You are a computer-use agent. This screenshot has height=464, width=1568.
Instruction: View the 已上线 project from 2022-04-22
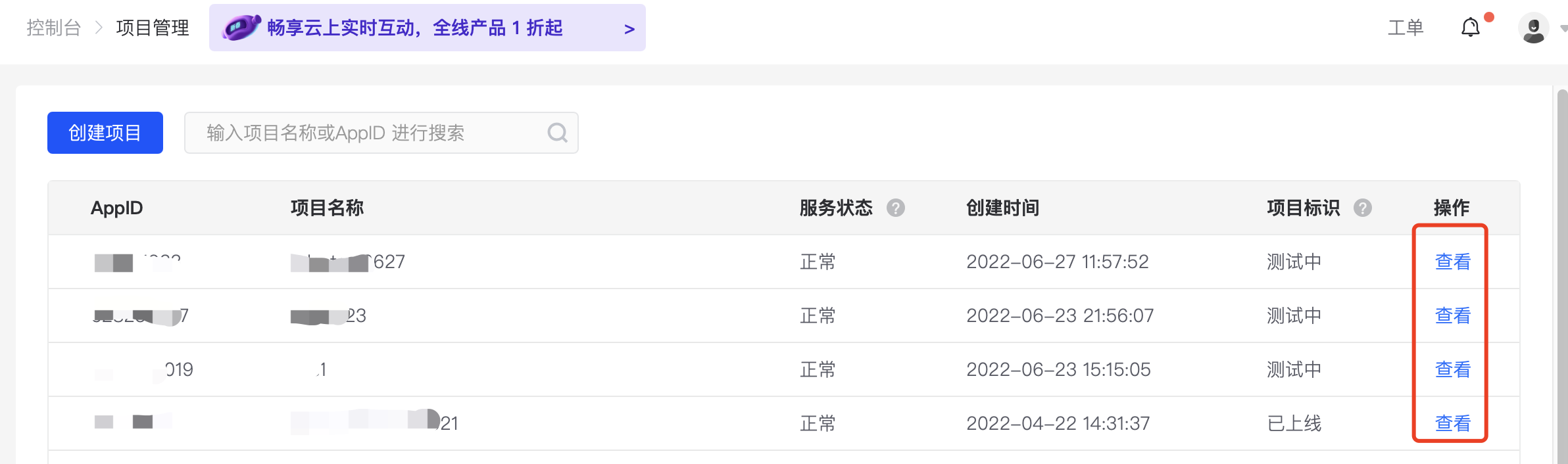1452,423
